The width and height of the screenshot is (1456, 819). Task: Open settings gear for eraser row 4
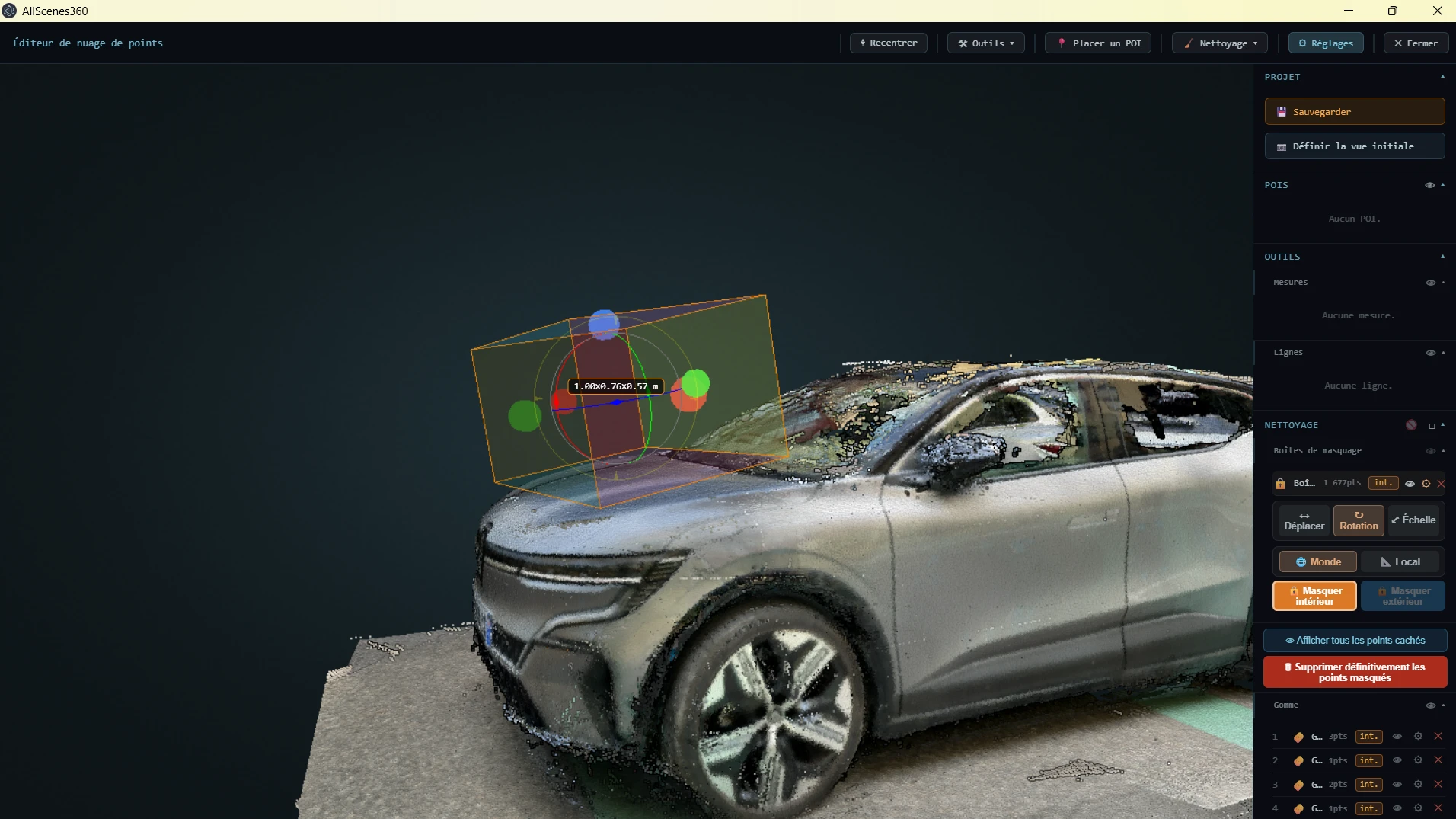click(x=1418, y=808)
